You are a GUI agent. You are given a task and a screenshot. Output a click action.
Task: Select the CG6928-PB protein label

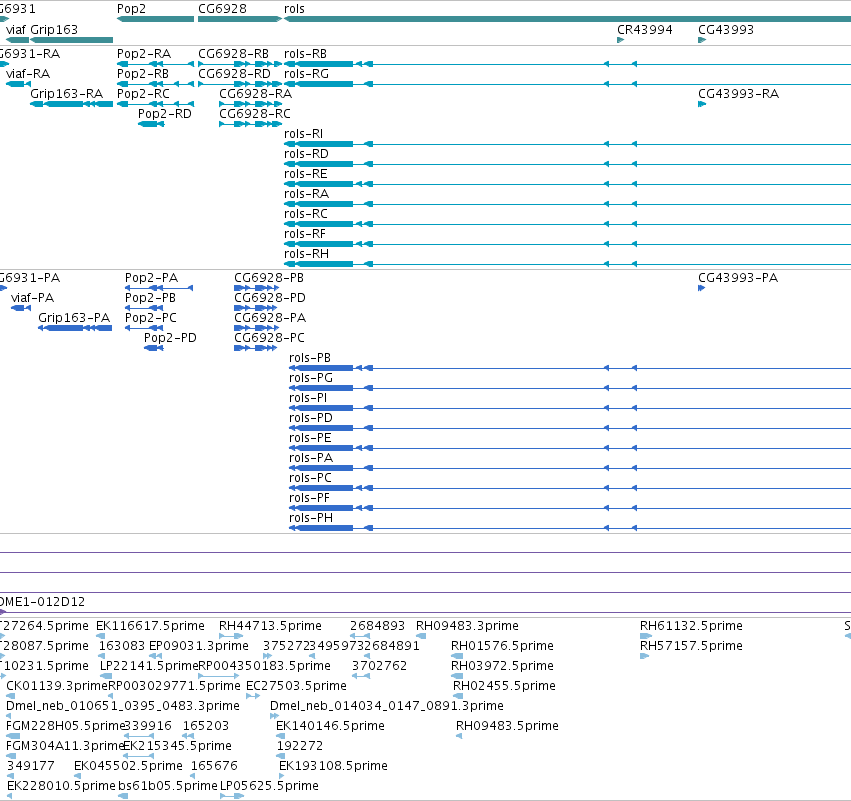(269, 277)
